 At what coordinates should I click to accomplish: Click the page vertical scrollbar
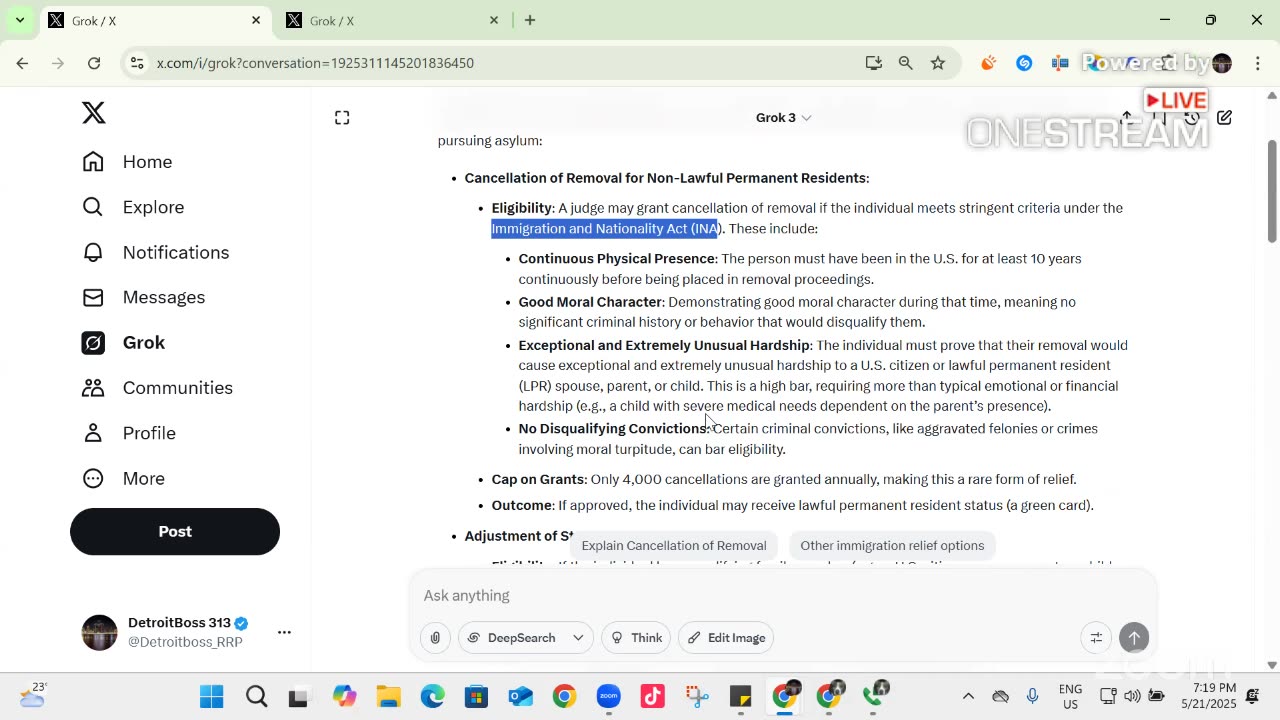pos(1272,190)
